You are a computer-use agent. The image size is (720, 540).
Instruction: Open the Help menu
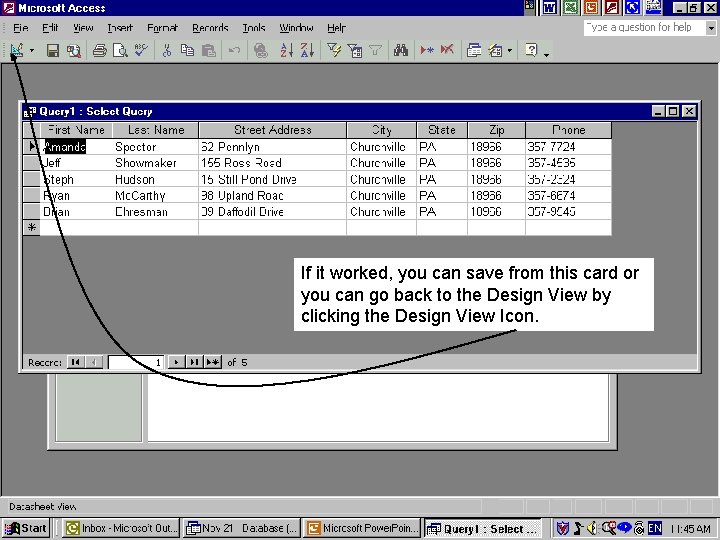click(336, 28)
